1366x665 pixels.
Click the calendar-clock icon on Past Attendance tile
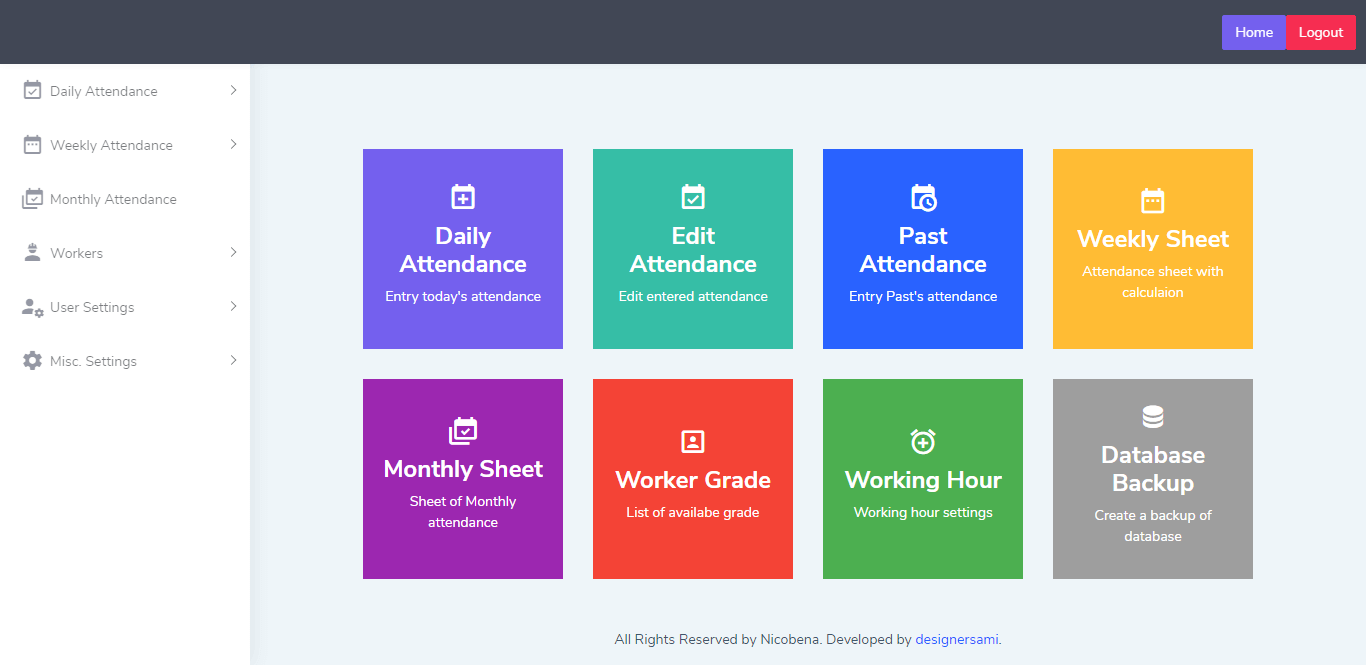(x=923, y=197)
